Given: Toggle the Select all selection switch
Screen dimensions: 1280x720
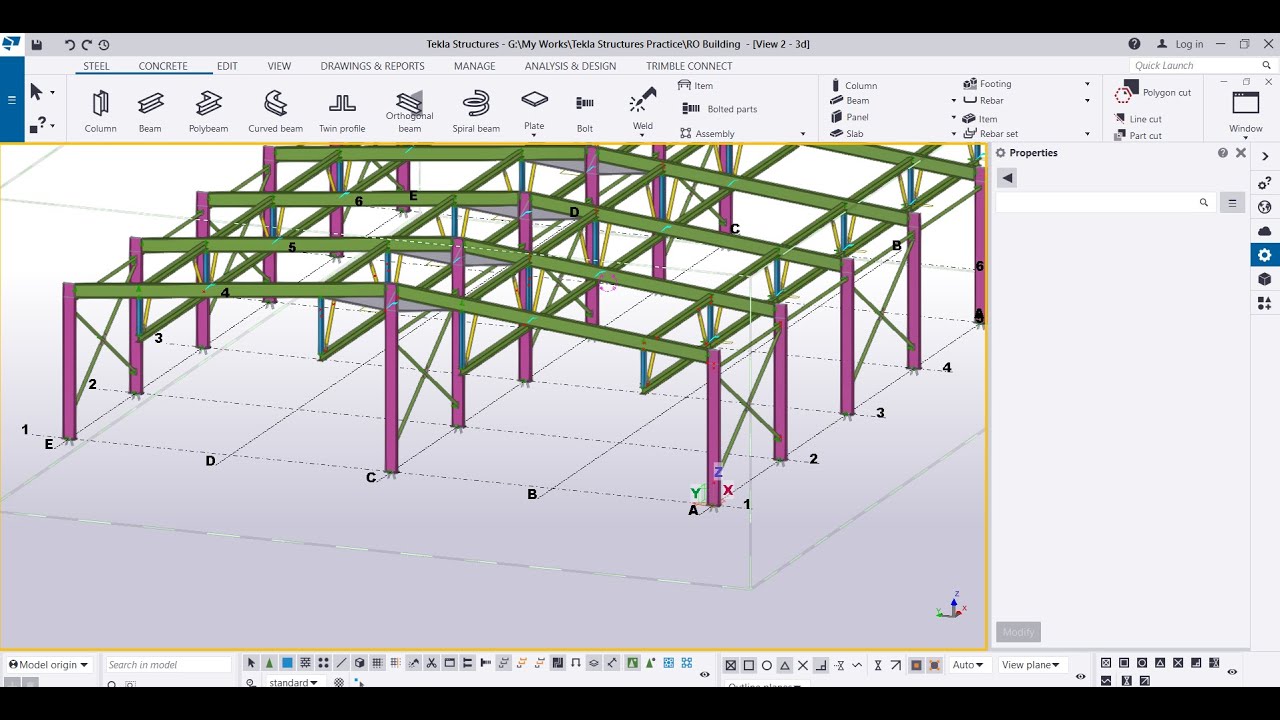Looking at the screenshot, I should (x=251, y=663).
